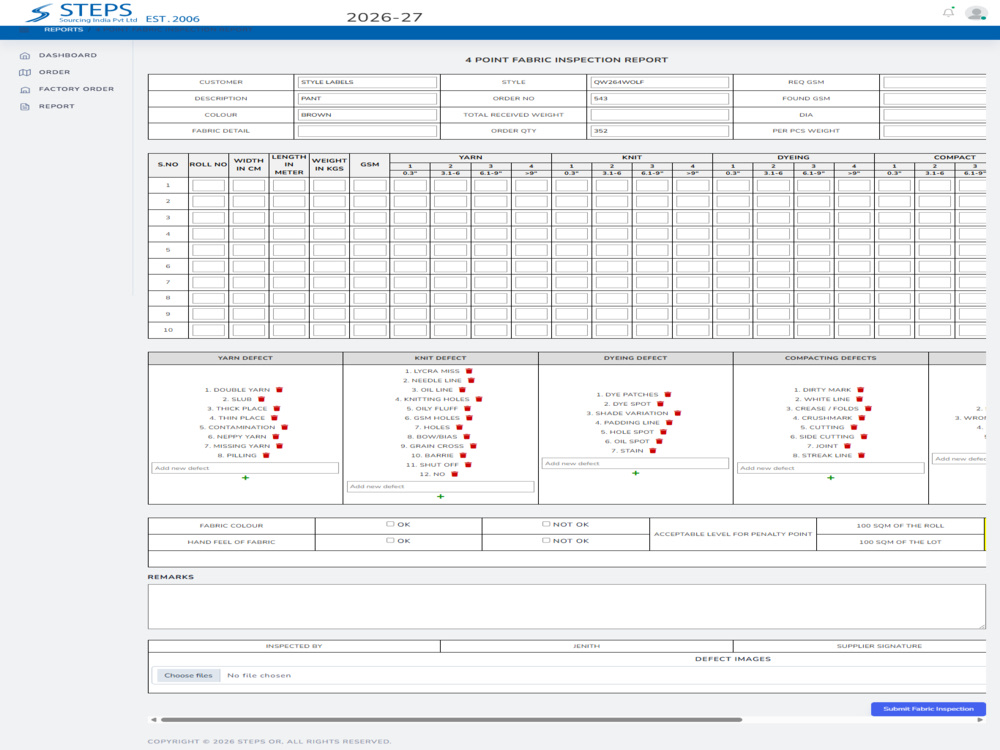Viewport: 1000px width, 750px height.
Task: Click Add new defect field under Compacting Defects
Action: 830,468
